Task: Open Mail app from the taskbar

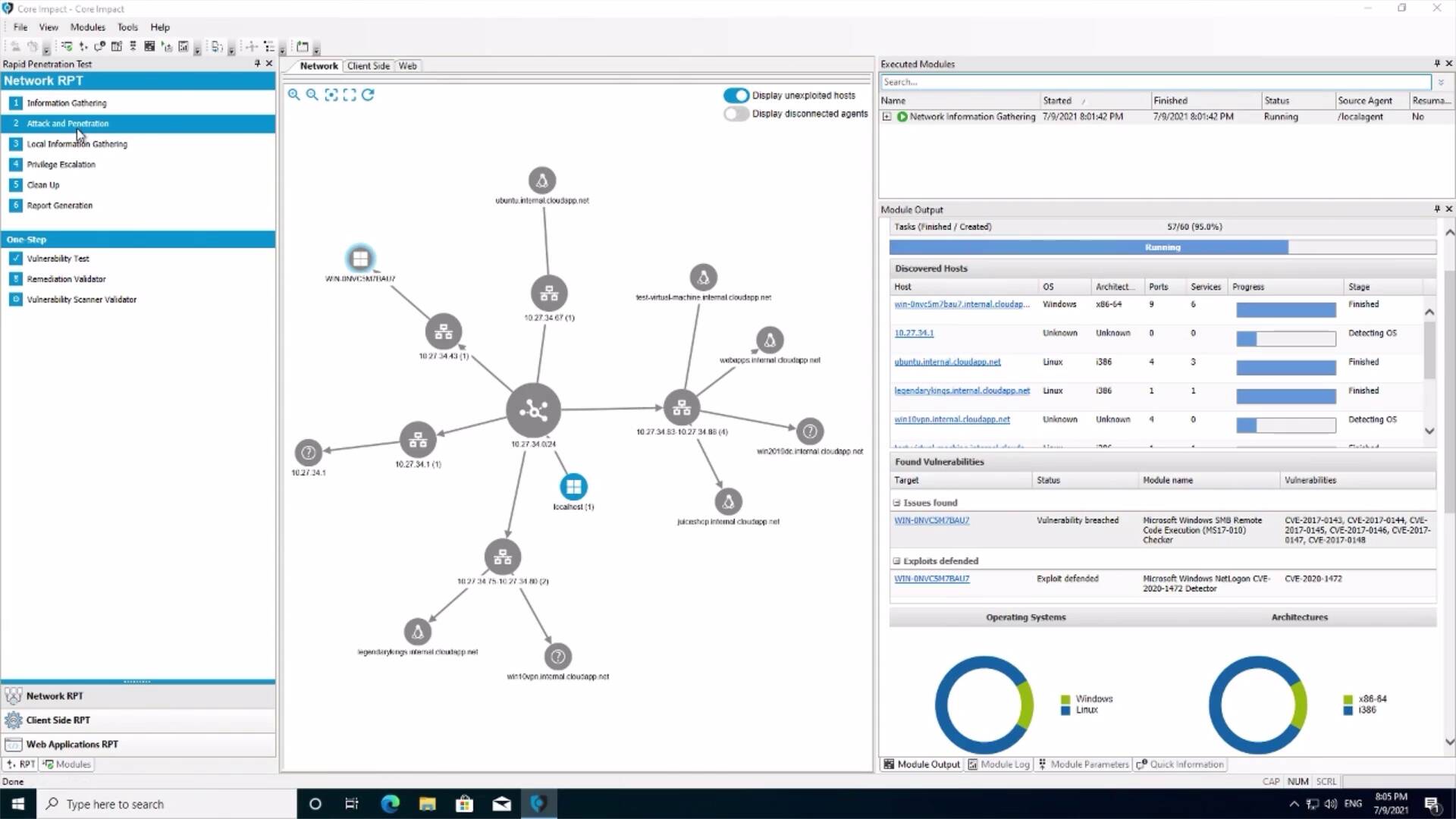Action: [x=501, y=804]
